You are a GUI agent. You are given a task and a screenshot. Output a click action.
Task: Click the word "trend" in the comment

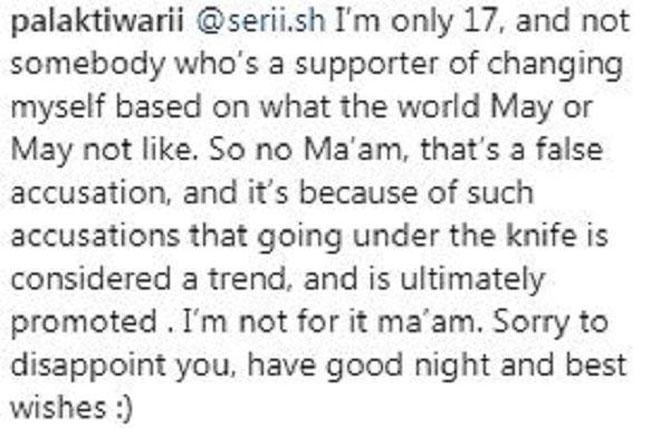point(247,278)
